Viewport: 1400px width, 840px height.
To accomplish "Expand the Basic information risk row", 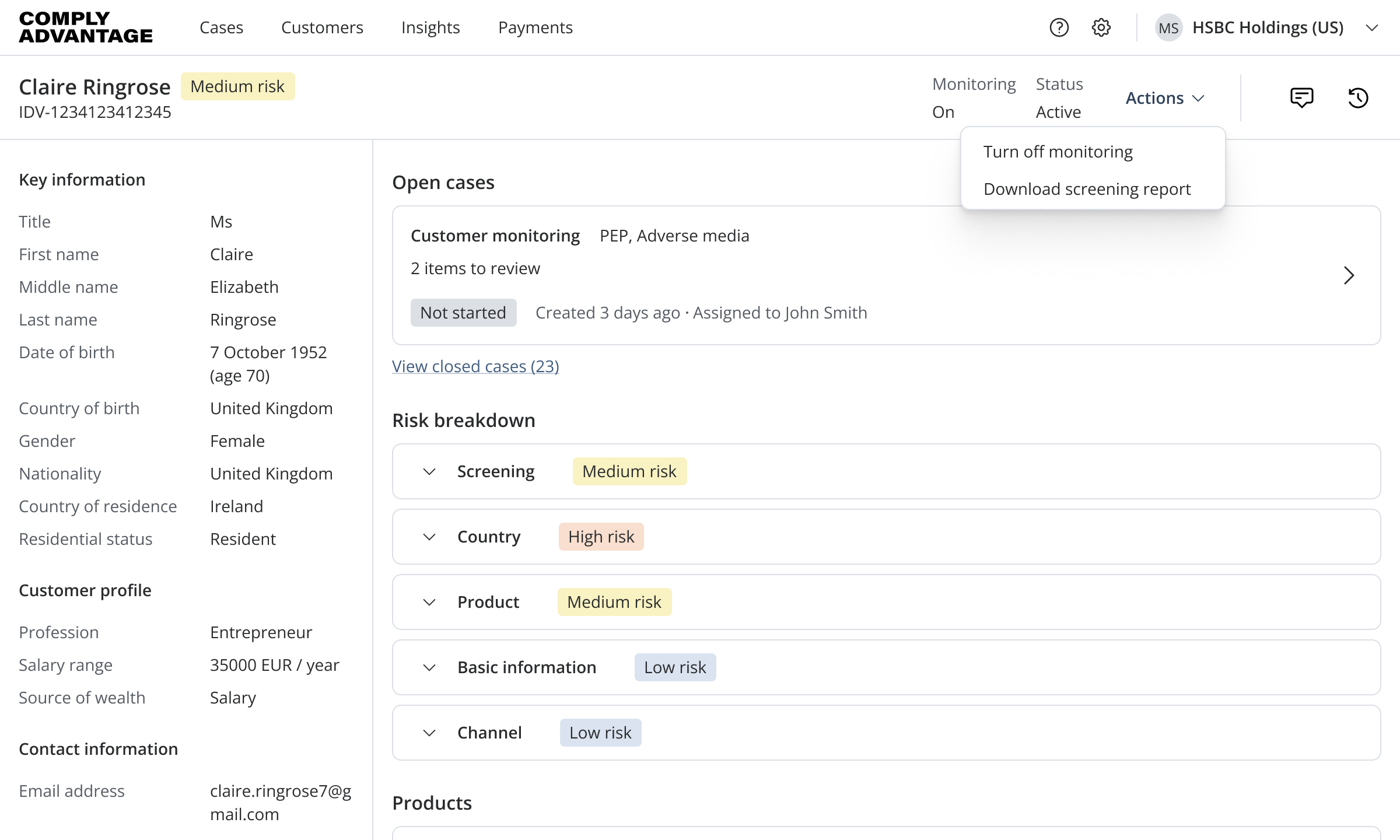I will (429, 667).
